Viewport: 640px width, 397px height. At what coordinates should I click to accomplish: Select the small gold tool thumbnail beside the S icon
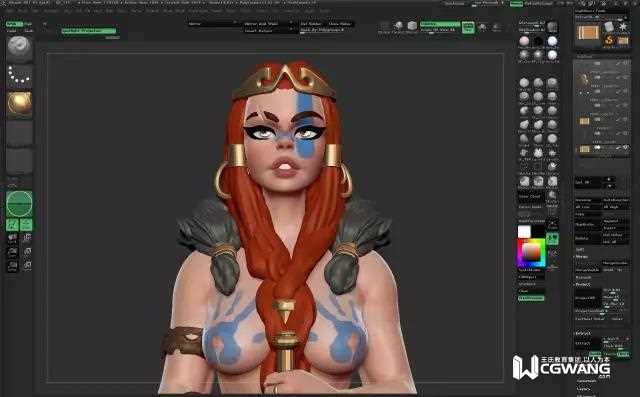click(x=623, y=40)
